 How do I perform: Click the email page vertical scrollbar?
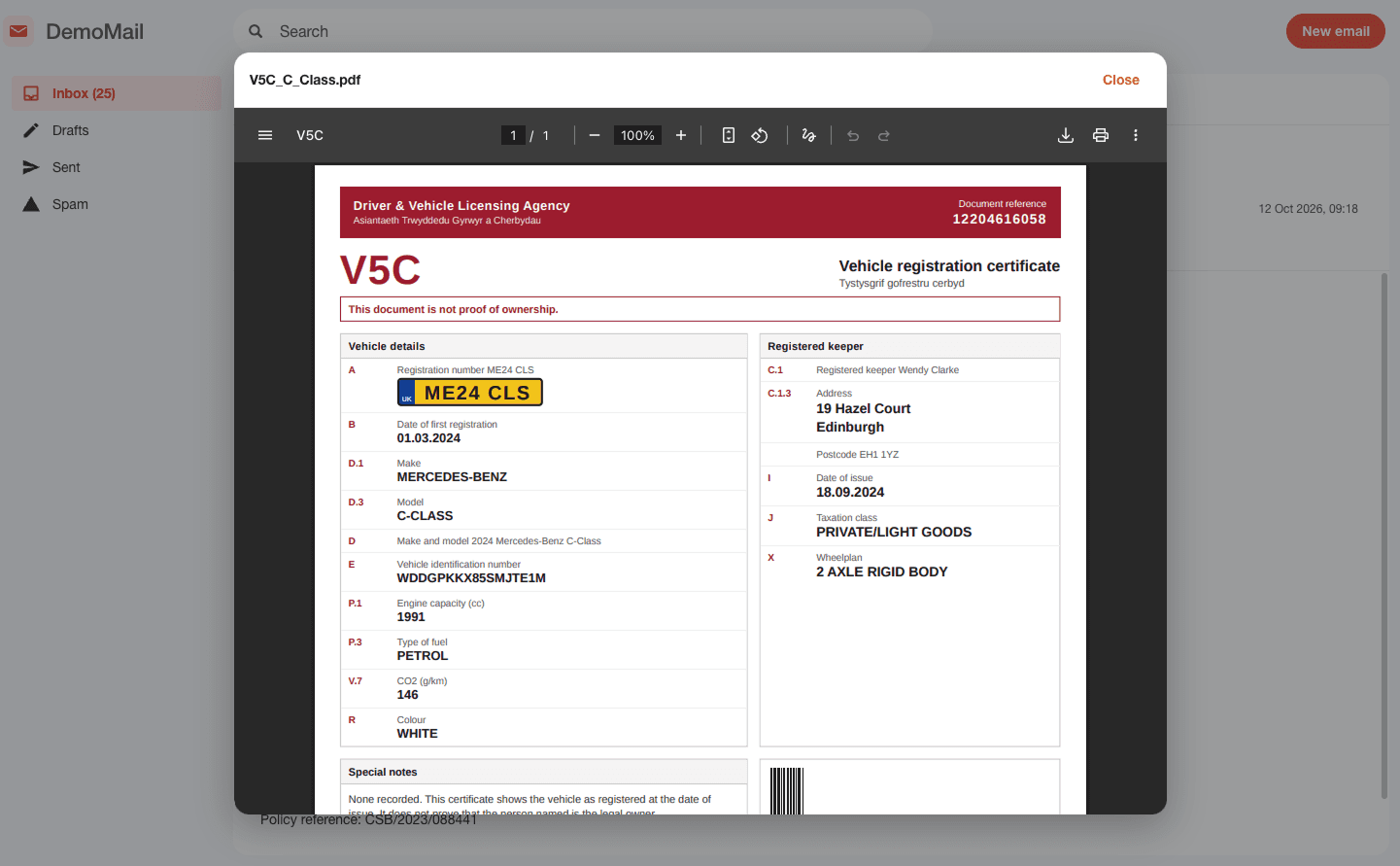click(x=1384, y=535)
